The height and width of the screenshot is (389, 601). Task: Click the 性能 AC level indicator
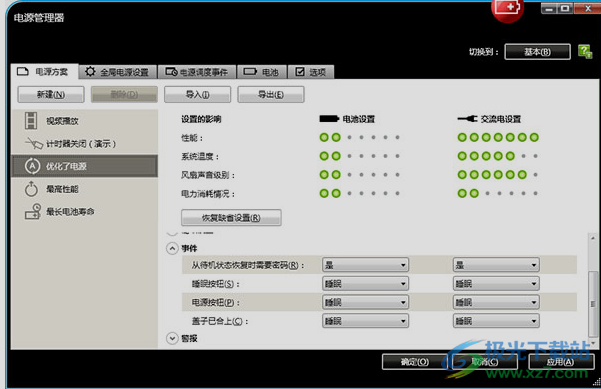point(498,137)
